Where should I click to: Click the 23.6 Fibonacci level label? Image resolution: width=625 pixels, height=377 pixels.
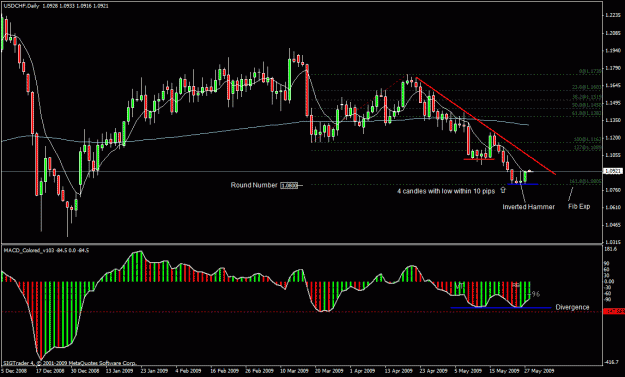[x=587, y=87]
